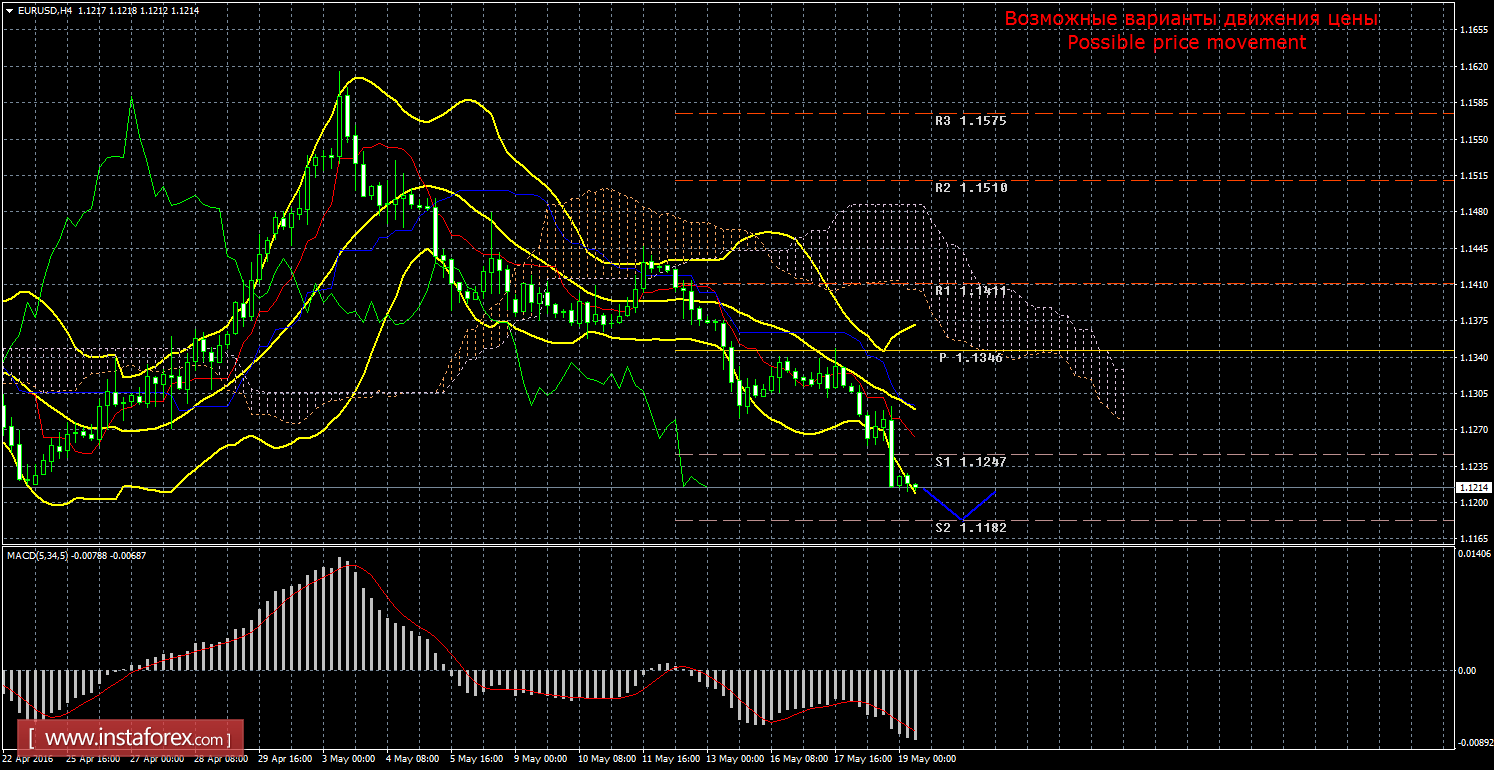
Task: Click the 4 May 08:00 time label
Action: (412, 759)
